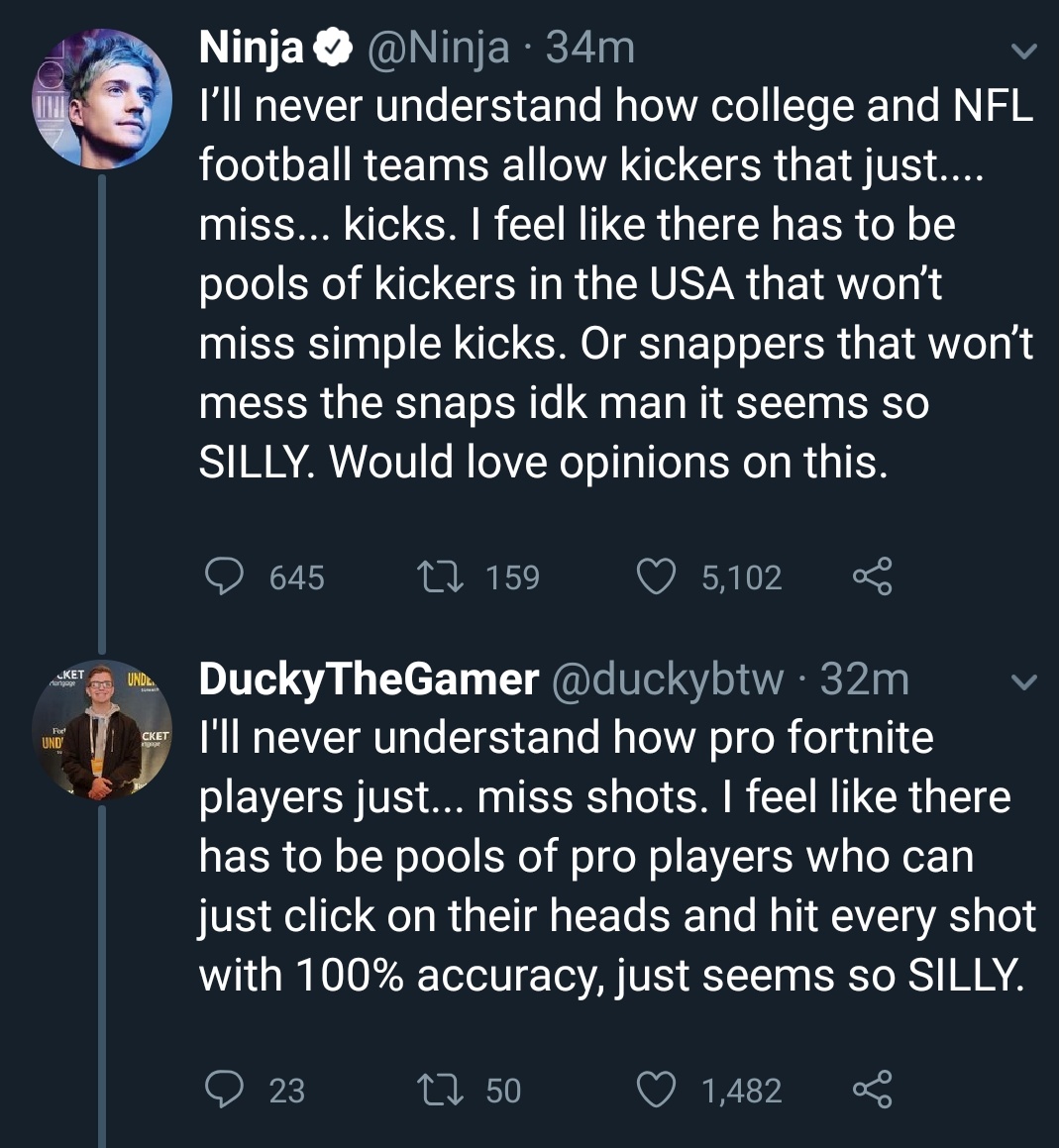Open DuckyTheGamer's profile picture
Image resolution: width=1059 pixels, height=1148 pixels.
pyautogui.click(x=102, y=729)
